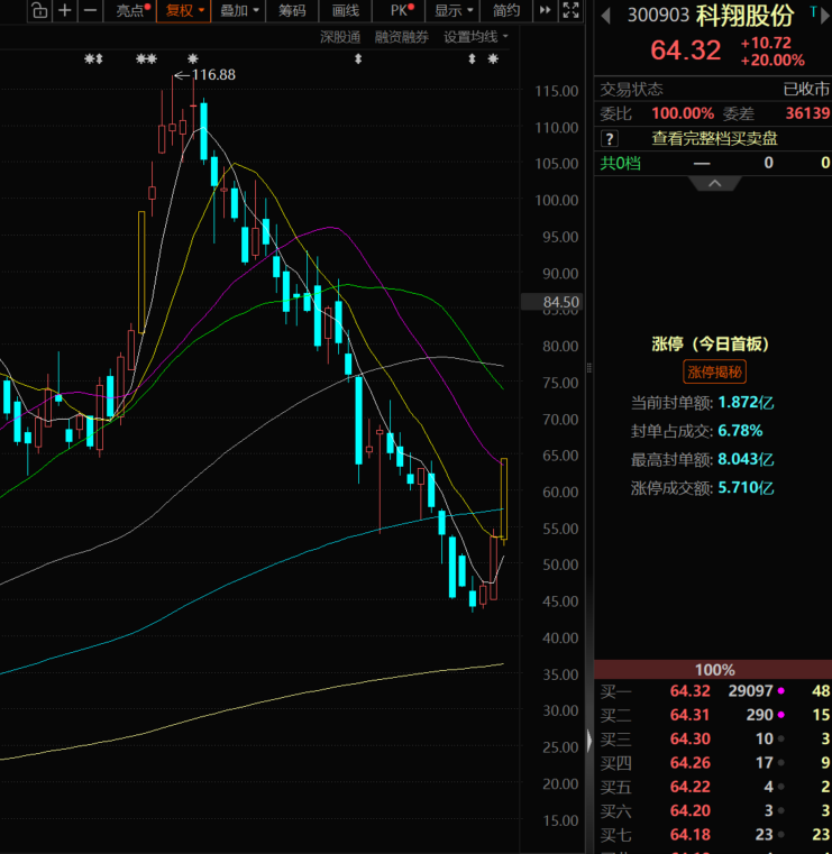Click 最高封单额 value 8.043亿
Image resolution: width=832 pixels, height=854 pixels.
746,459
